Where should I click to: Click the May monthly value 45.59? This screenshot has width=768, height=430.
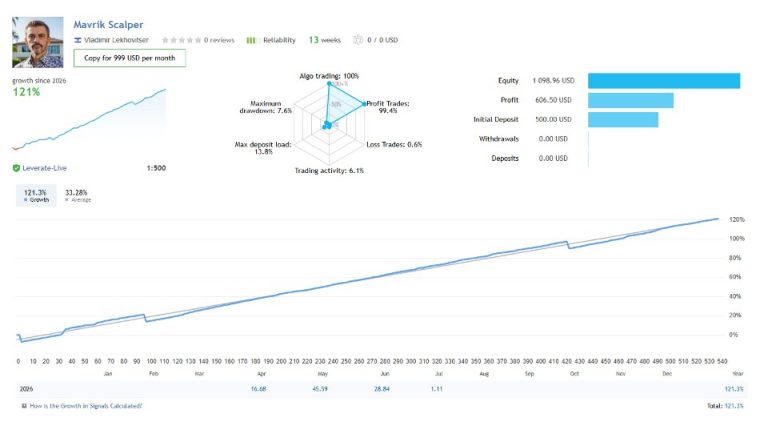(x=320, y=389)
